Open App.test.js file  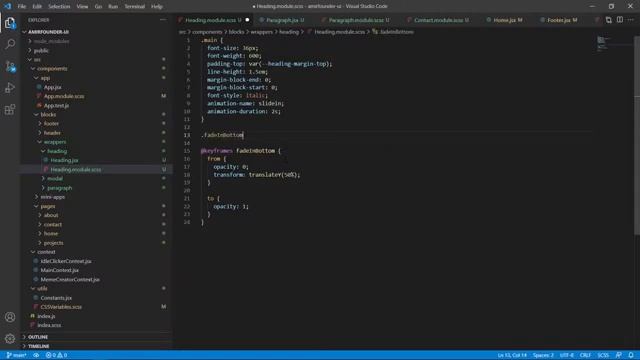56,105
